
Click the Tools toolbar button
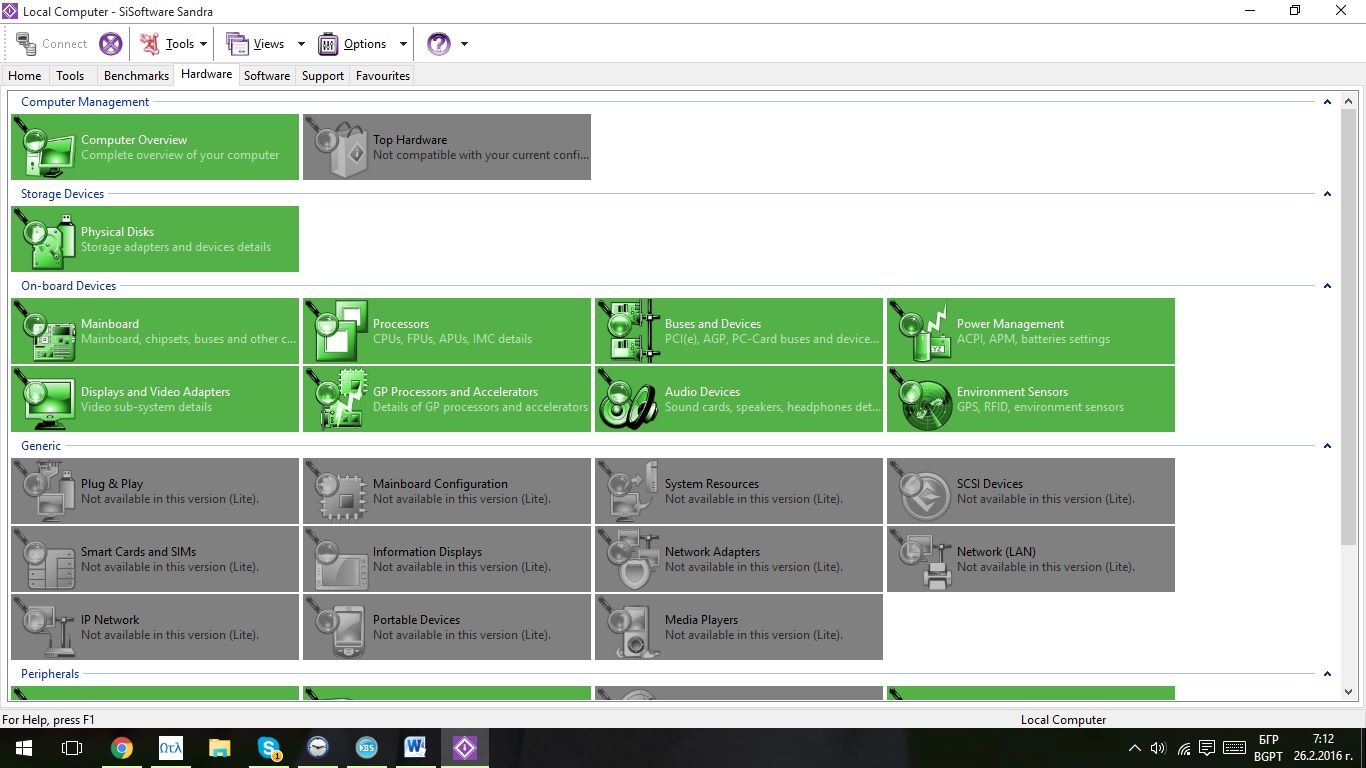pyautogui.click(x=168, y=44)
